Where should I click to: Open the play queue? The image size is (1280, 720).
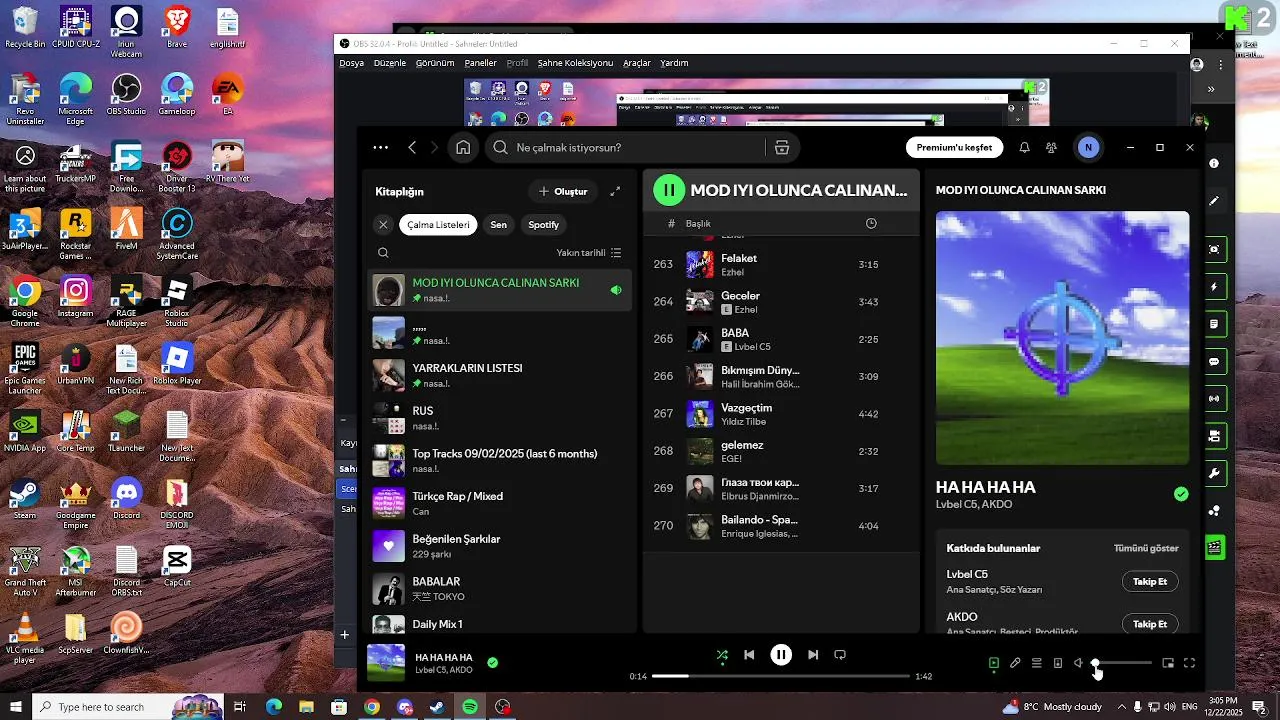1037,663
